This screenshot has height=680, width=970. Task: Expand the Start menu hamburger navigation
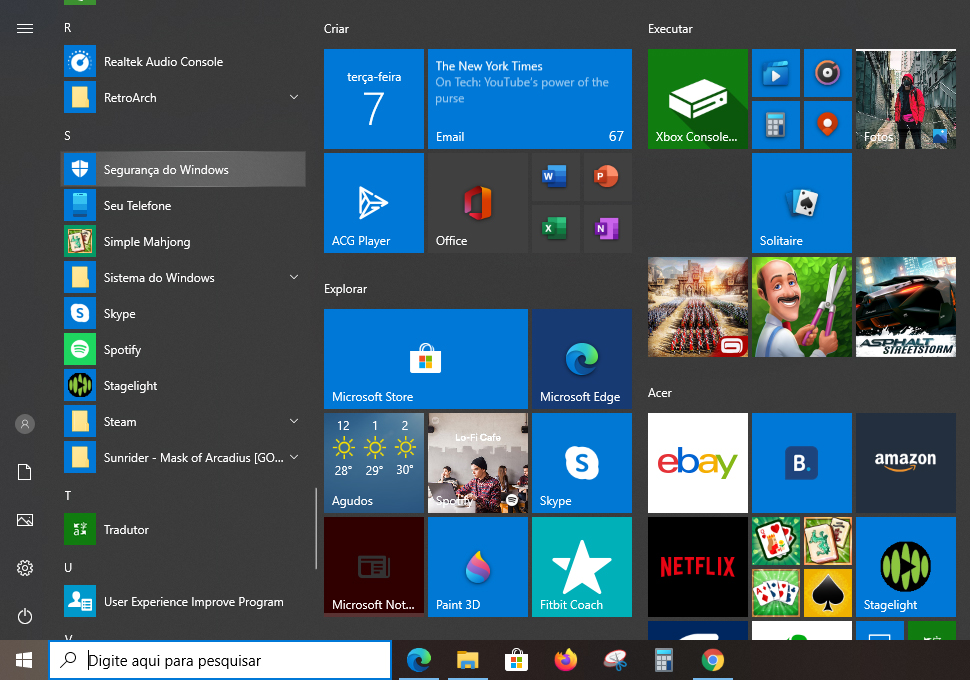(x=25, y=28)
